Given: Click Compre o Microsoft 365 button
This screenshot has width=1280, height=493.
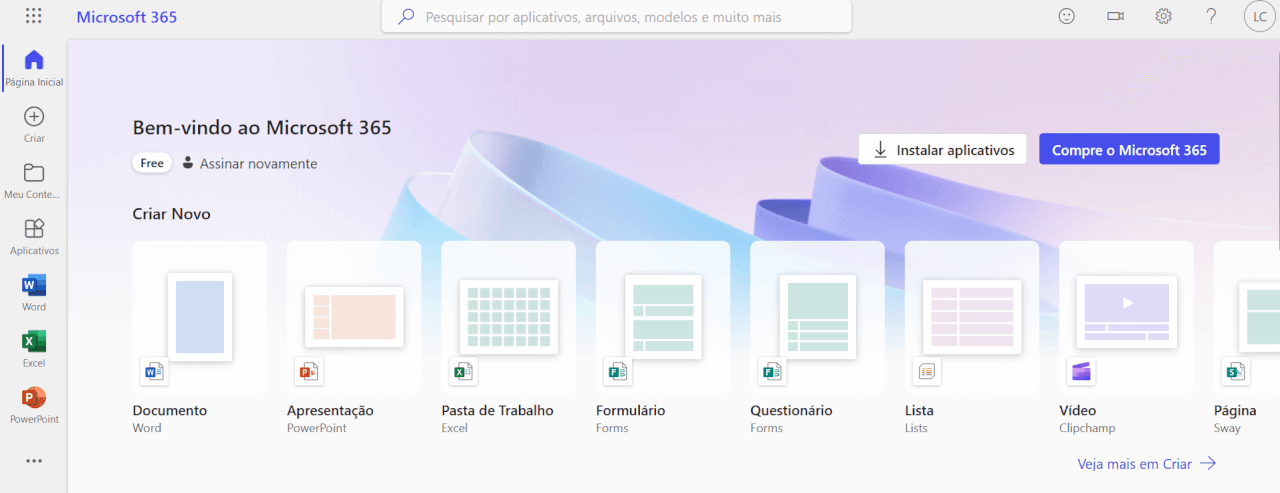Looking at the screenshot, I should (1129, 150).
